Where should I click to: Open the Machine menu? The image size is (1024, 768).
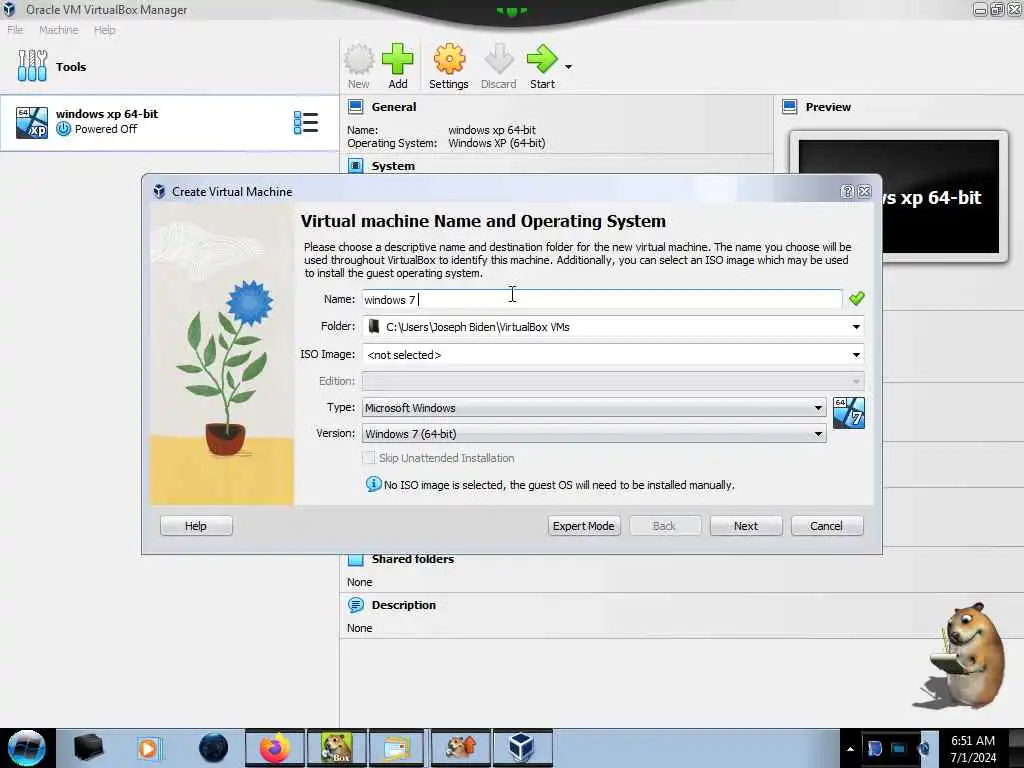58,30
